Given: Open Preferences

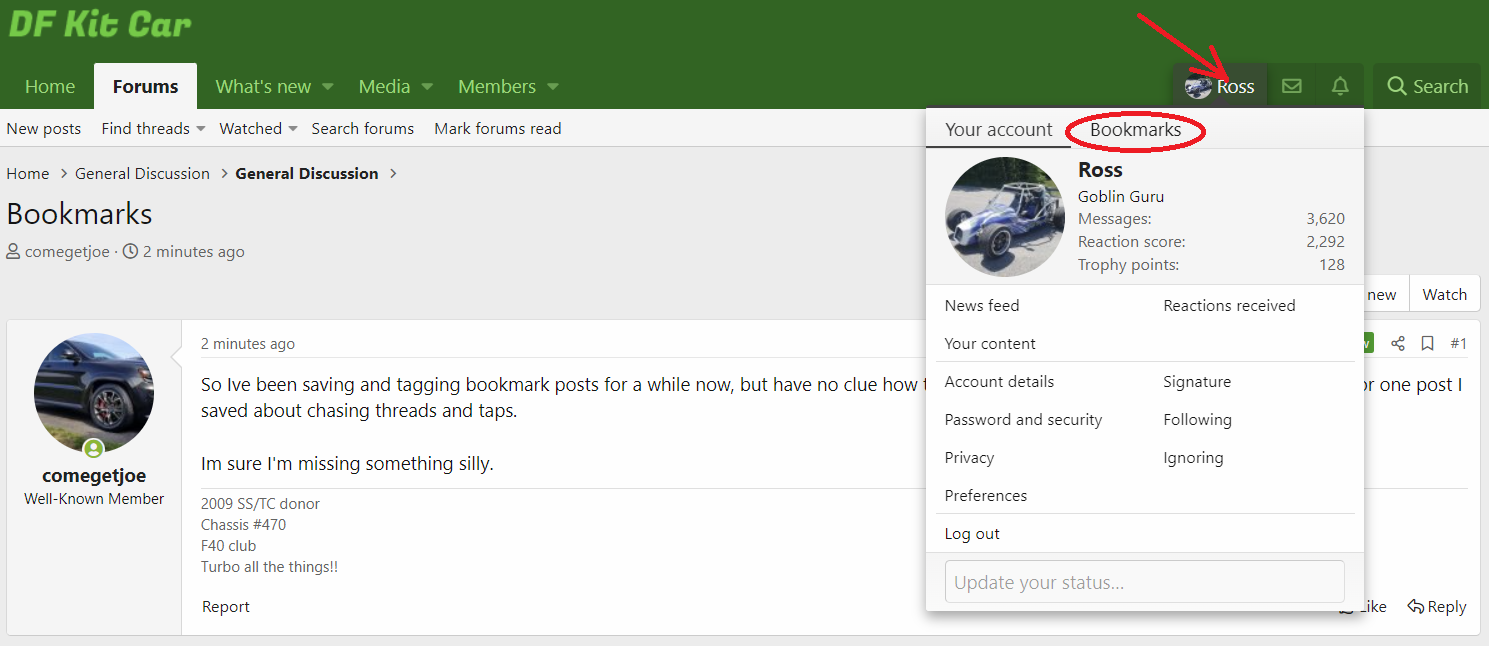Looking at the screenshot, I should tap(986, 496).
